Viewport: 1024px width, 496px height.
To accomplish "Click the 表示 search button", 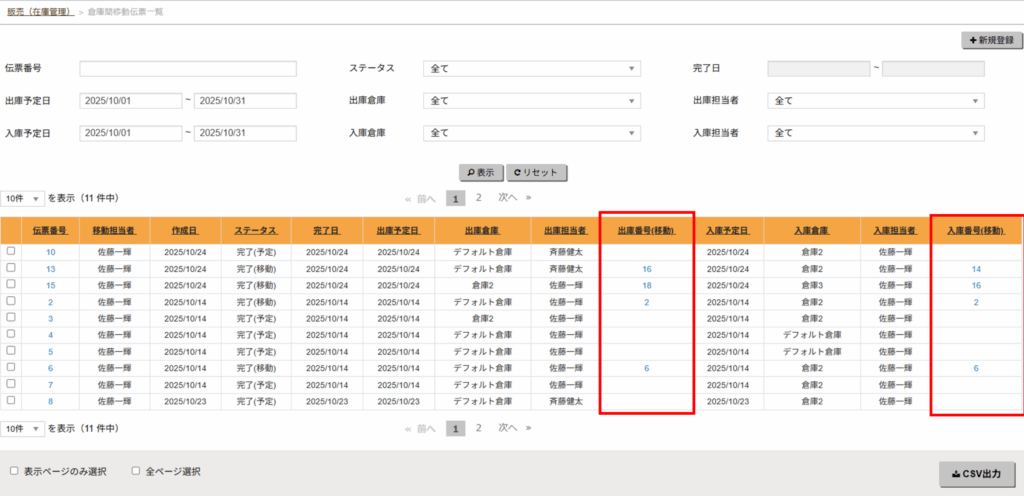I will [x=480, y=172].
